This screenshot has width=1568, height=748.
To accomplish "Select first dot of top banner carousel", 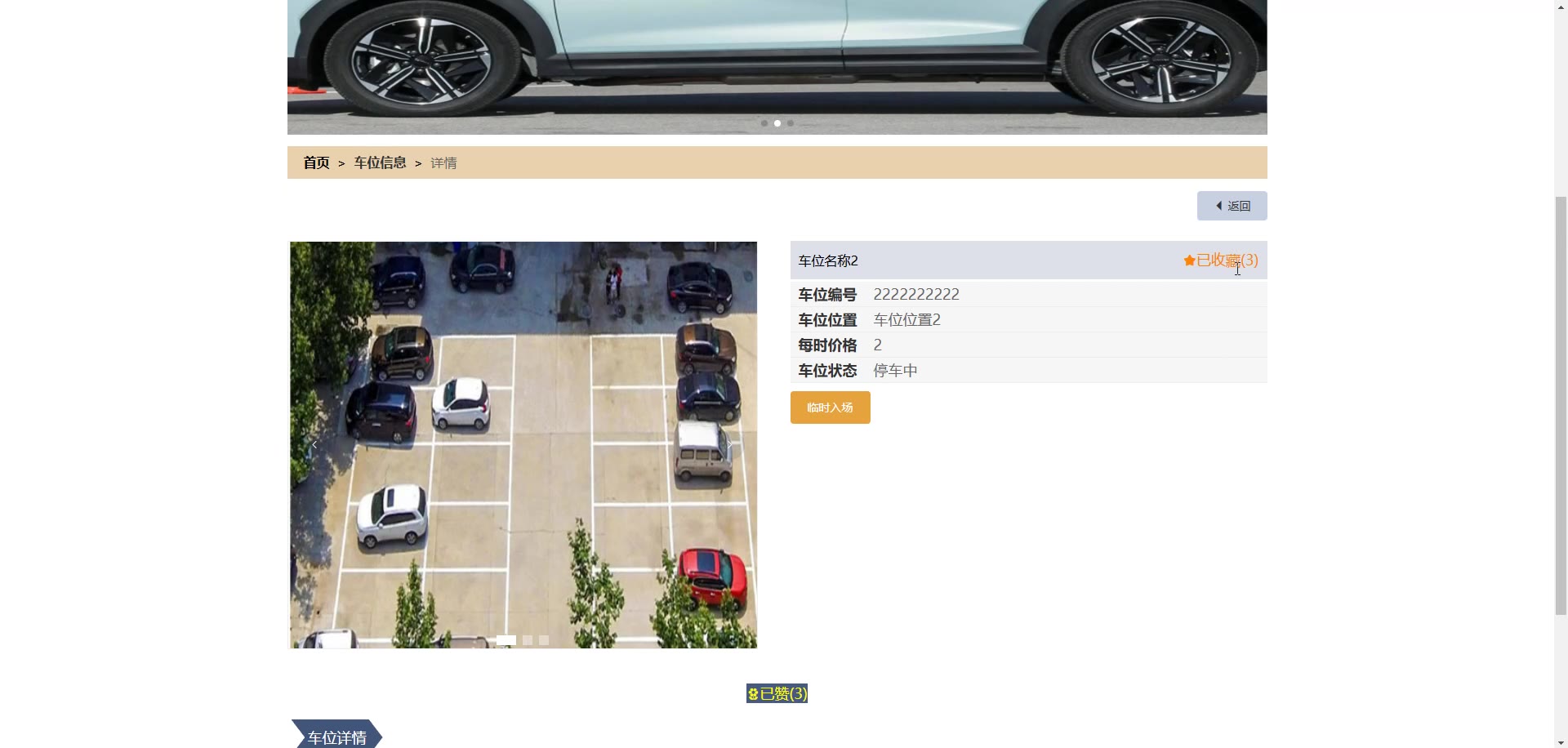I will pos(764,123).
